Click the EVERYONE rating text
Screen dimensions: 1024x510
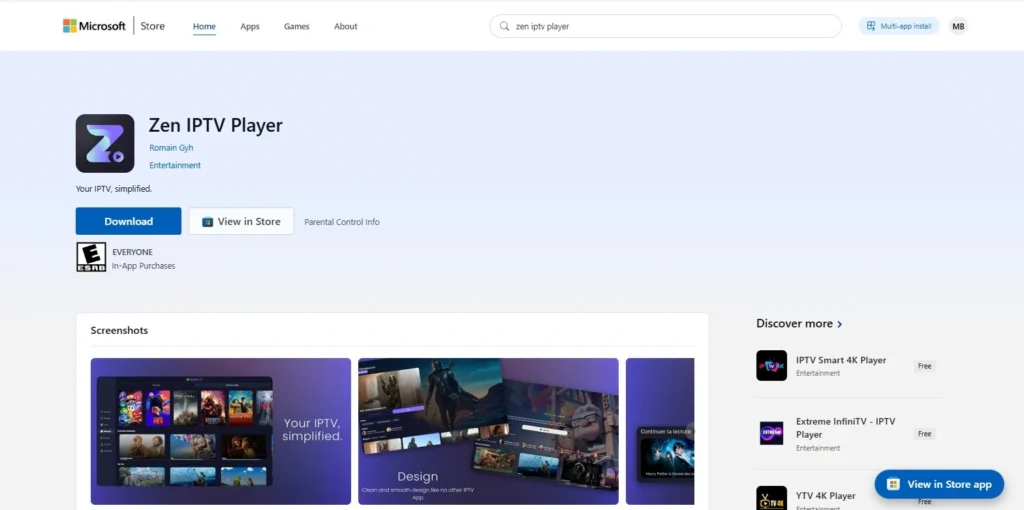133,252
